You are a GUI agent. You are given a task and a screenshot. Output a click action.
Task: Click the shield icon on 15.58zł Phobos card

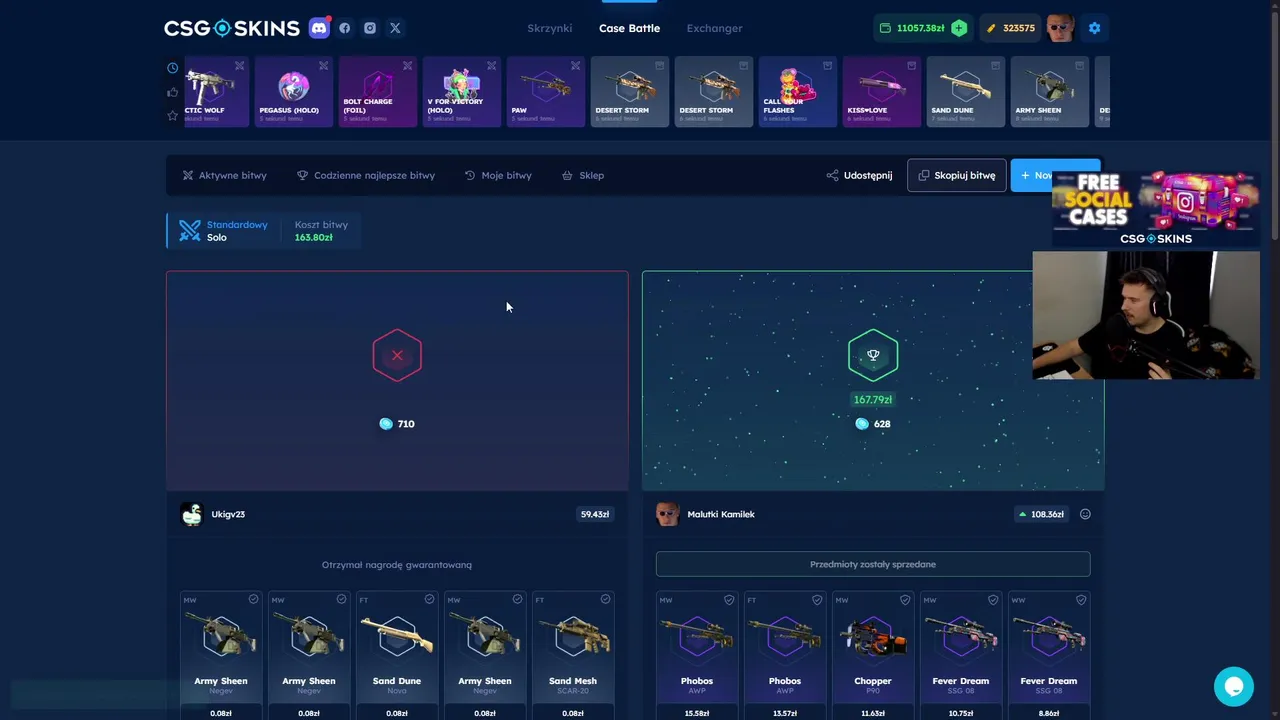729,600
